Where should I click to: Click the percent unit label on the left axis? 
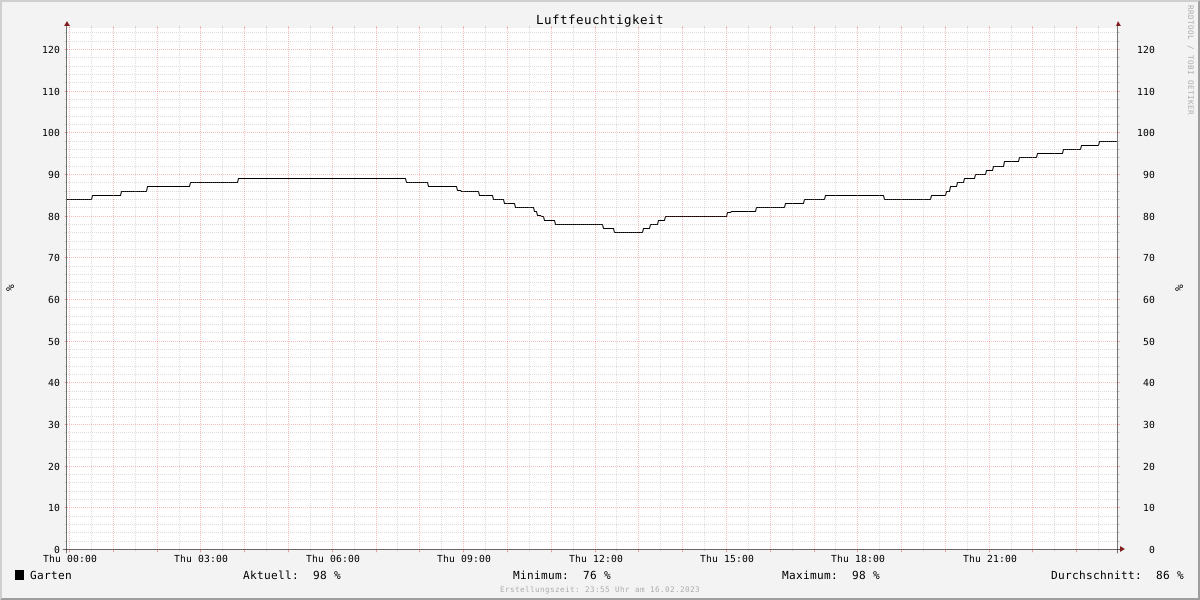pyautogui.click(x=10, y=287)
